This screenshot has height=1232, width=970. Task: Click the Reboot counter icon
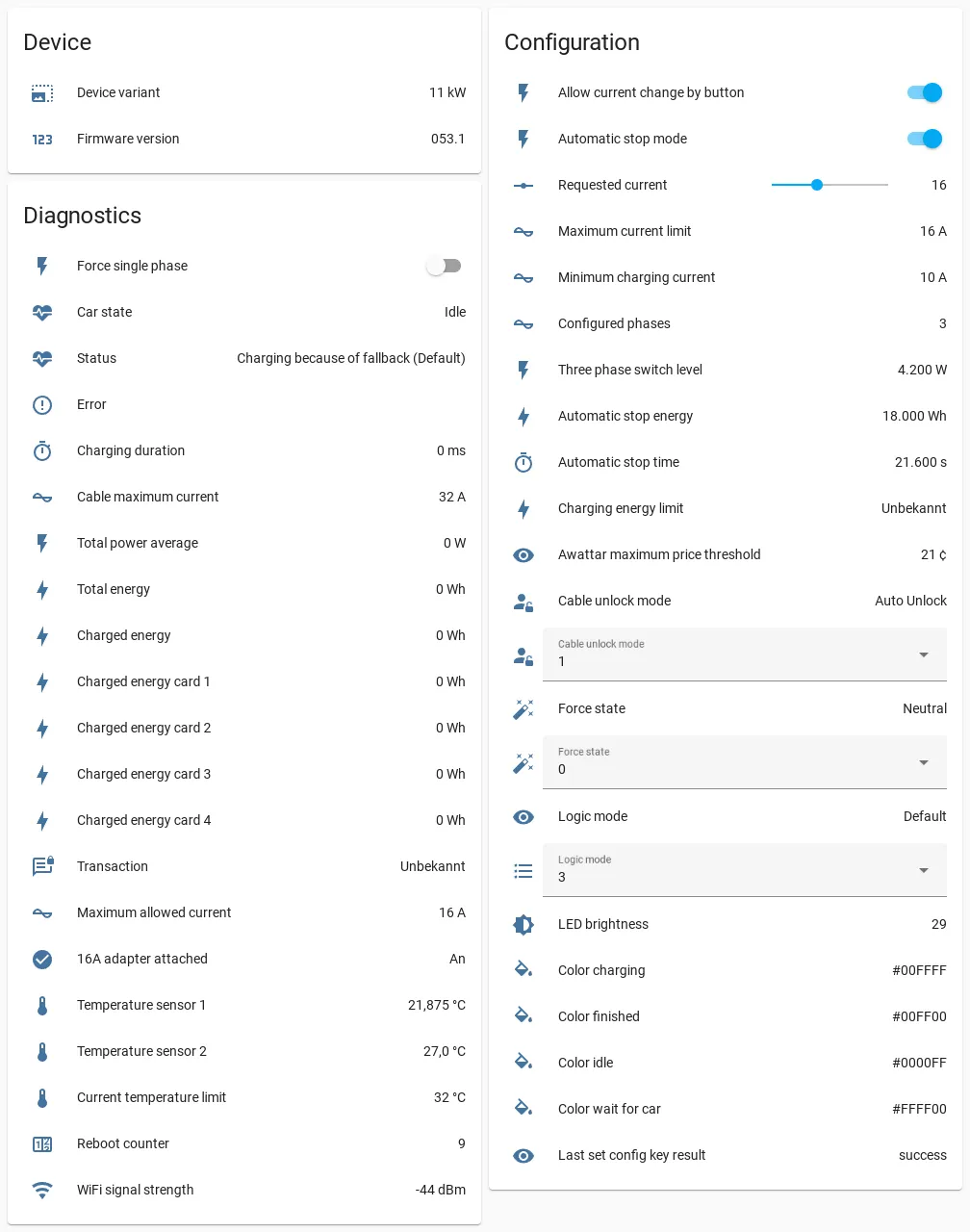point(42,1143)
